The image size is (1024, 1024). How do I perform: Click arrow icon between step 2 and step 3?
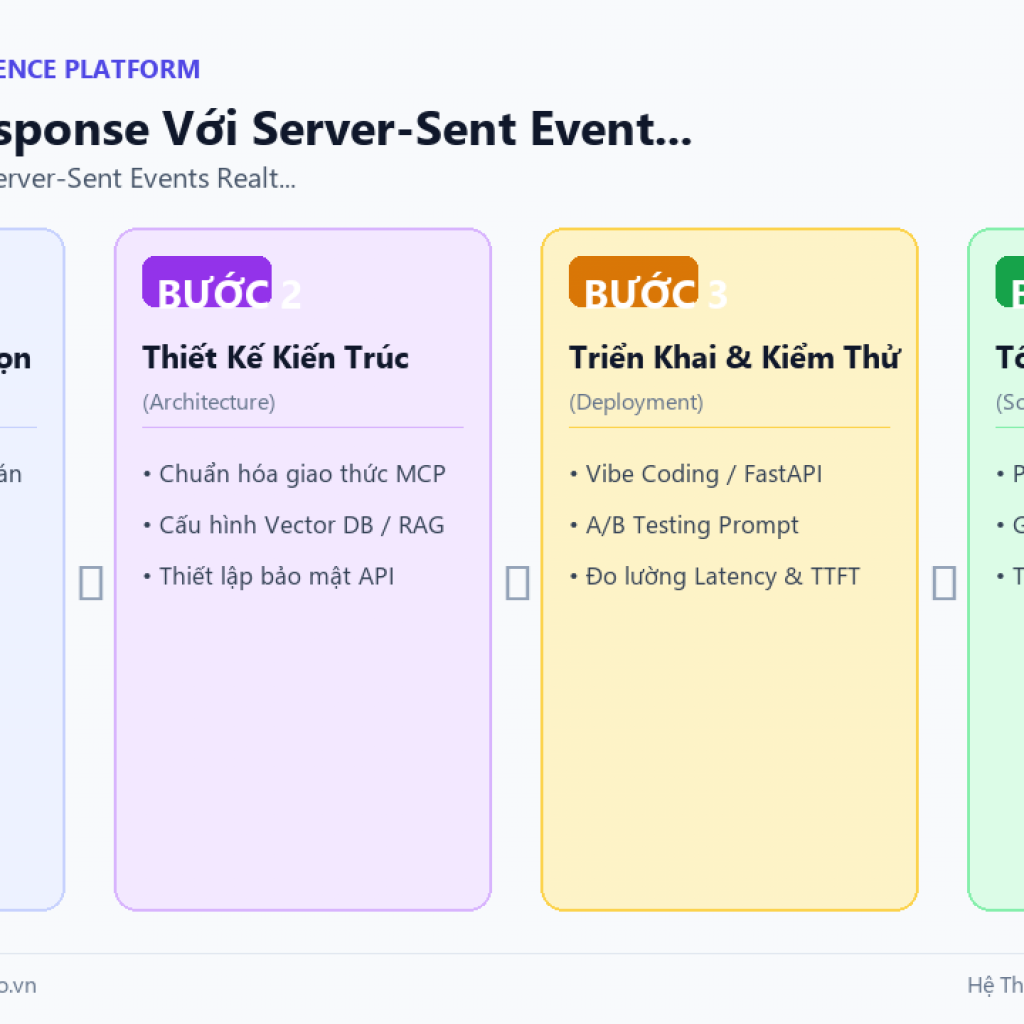pyautogui.click(x=517, y=583)
